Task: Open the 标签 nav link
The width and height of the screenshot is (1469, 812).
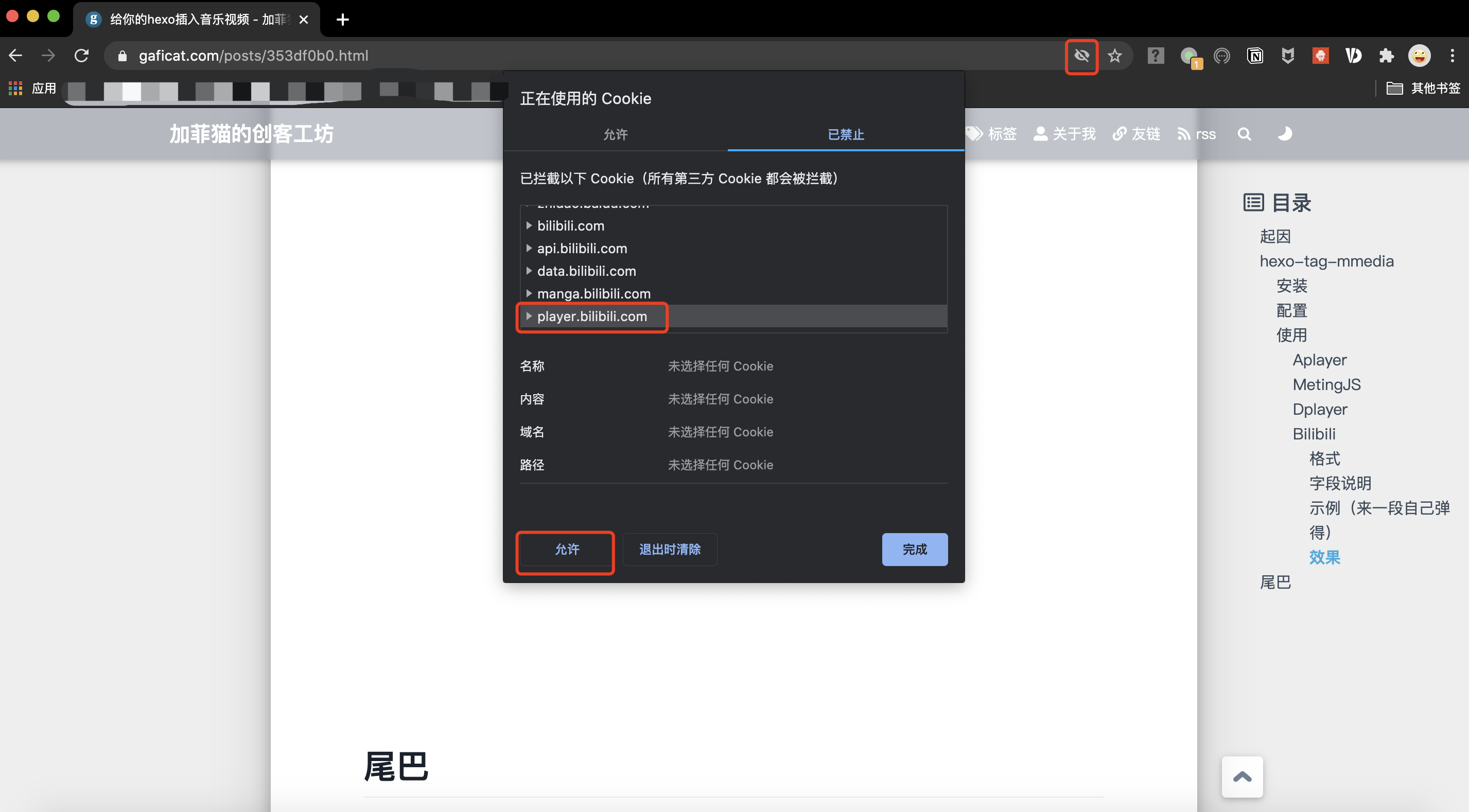Action: click(x=992, y=134)
